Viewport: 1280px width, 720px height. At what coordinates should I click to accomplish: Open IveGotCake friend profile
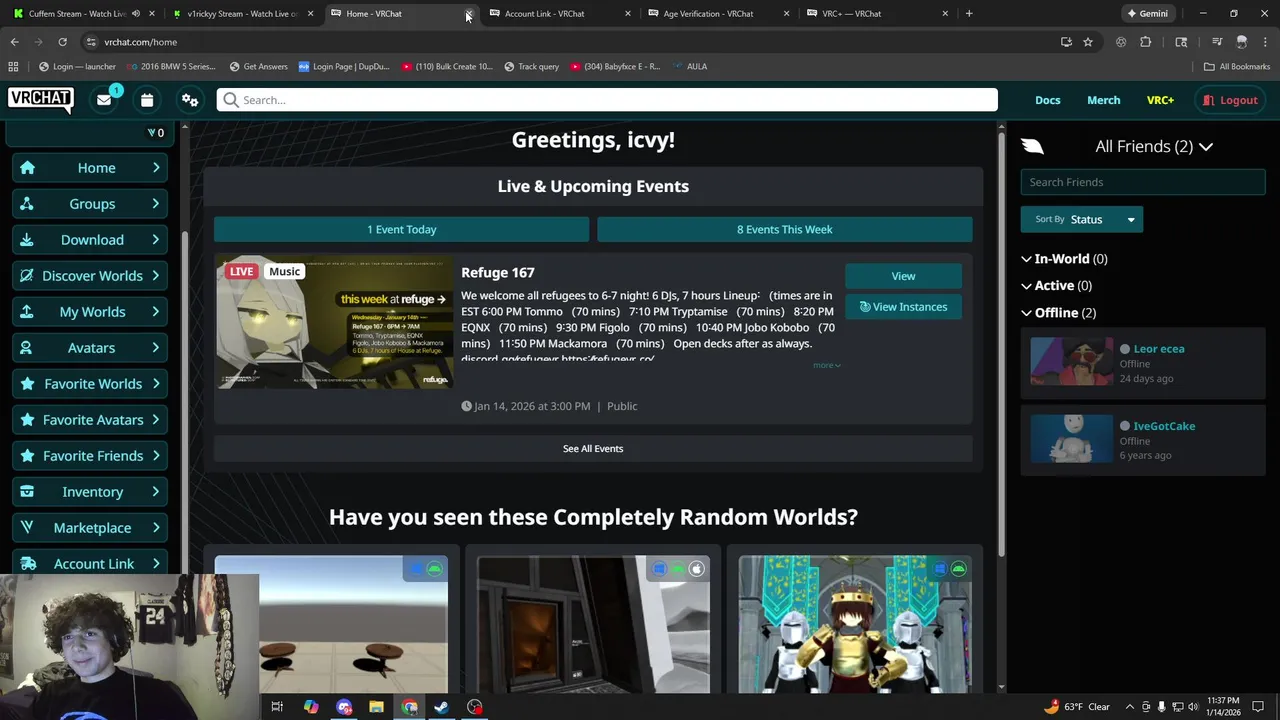pyautogui.click(x=1164, y=426)
